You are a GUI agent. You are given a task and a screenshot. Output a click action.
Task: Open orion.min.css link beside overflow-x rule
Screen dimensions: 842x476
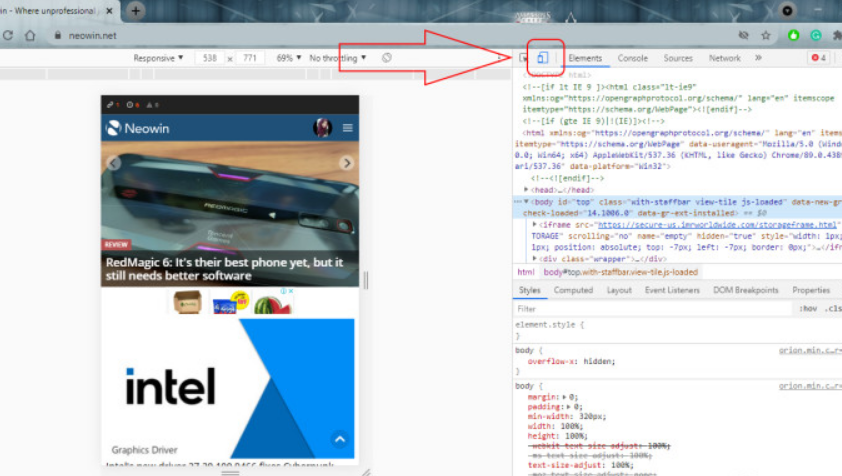810,350
